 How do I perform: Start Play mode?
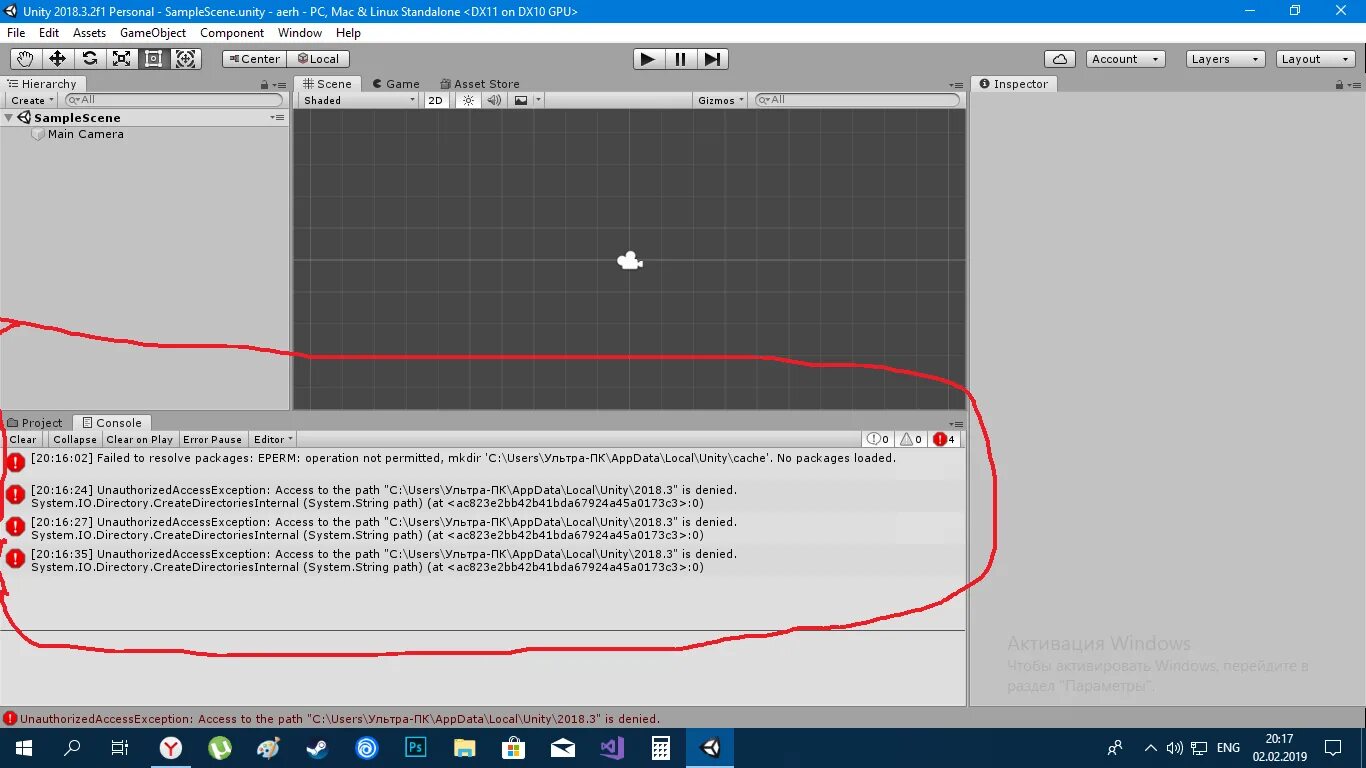pos(648,59)
